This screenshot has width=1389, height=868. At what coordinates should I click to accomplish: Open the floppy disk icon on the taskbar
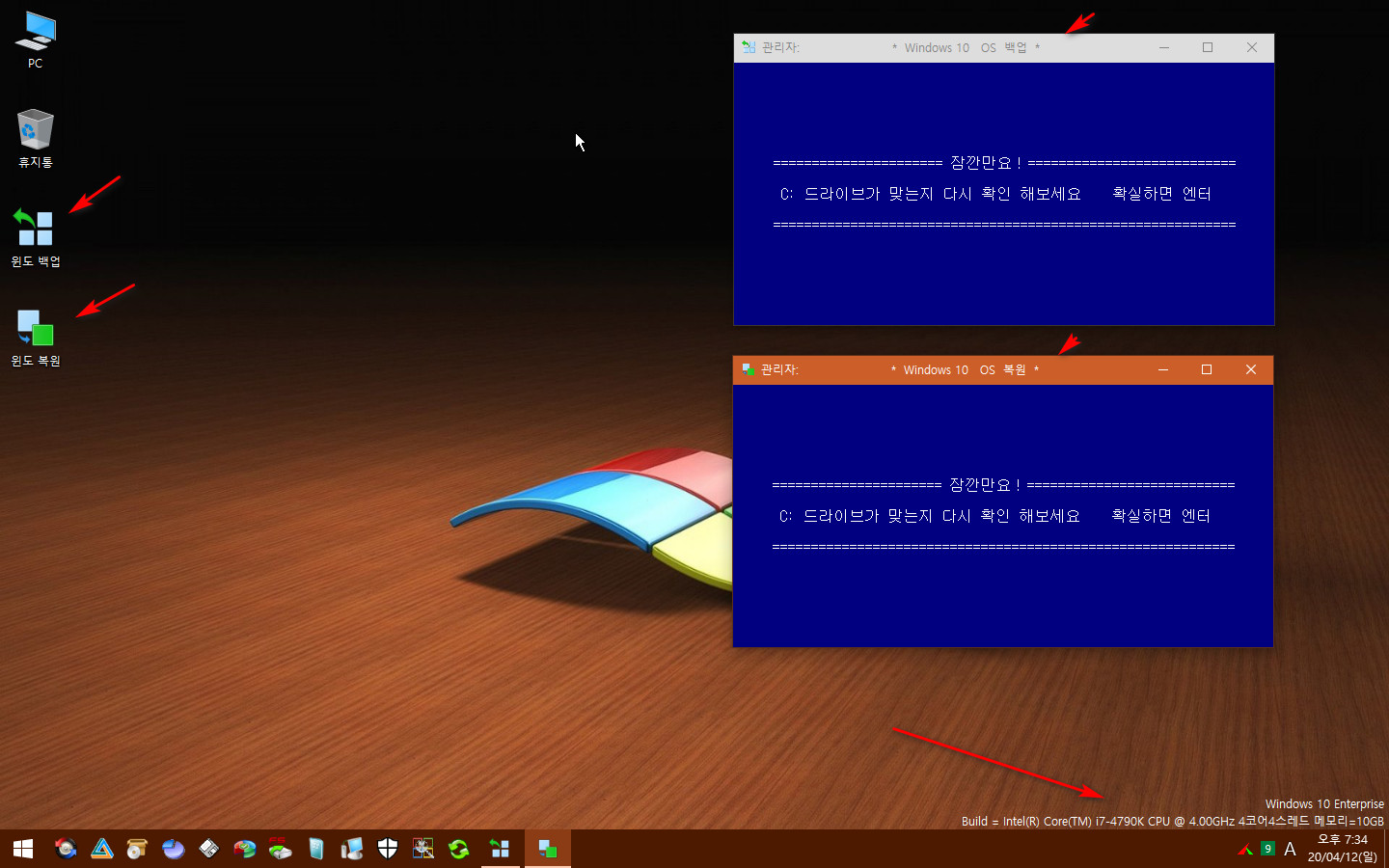209,849
